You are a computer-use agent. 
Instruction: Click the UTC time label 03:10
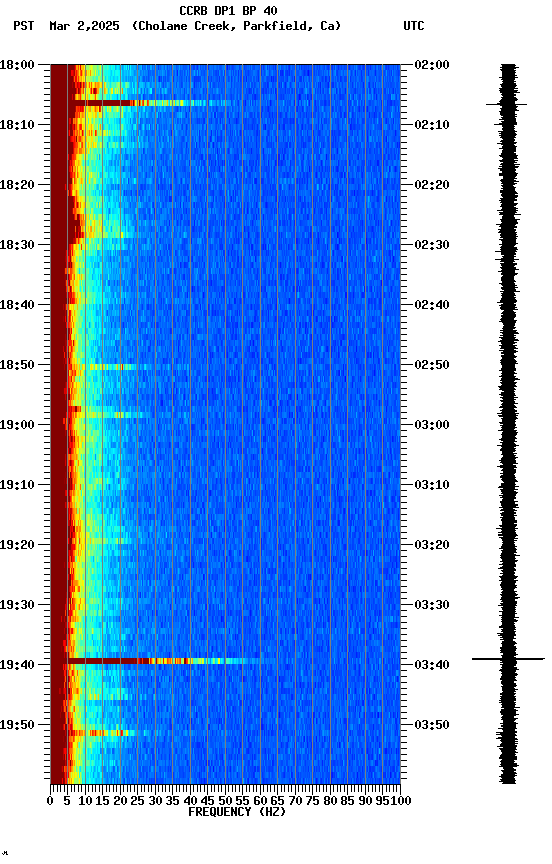432,485
